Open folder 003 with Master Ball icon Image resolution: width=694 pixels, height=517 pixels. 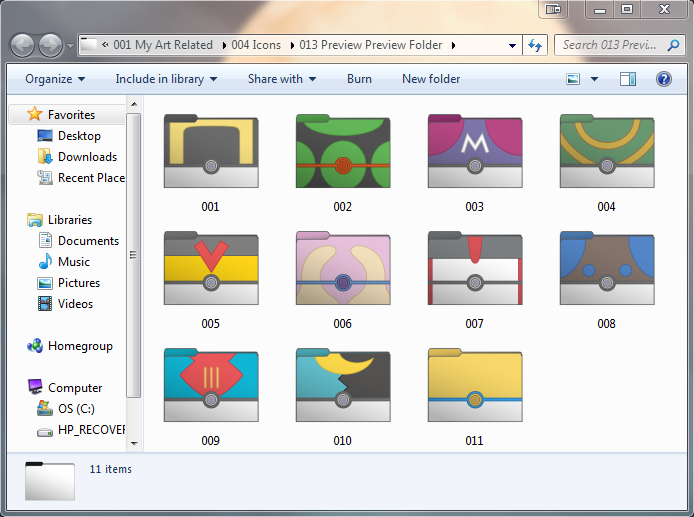(x=475, y=151)
